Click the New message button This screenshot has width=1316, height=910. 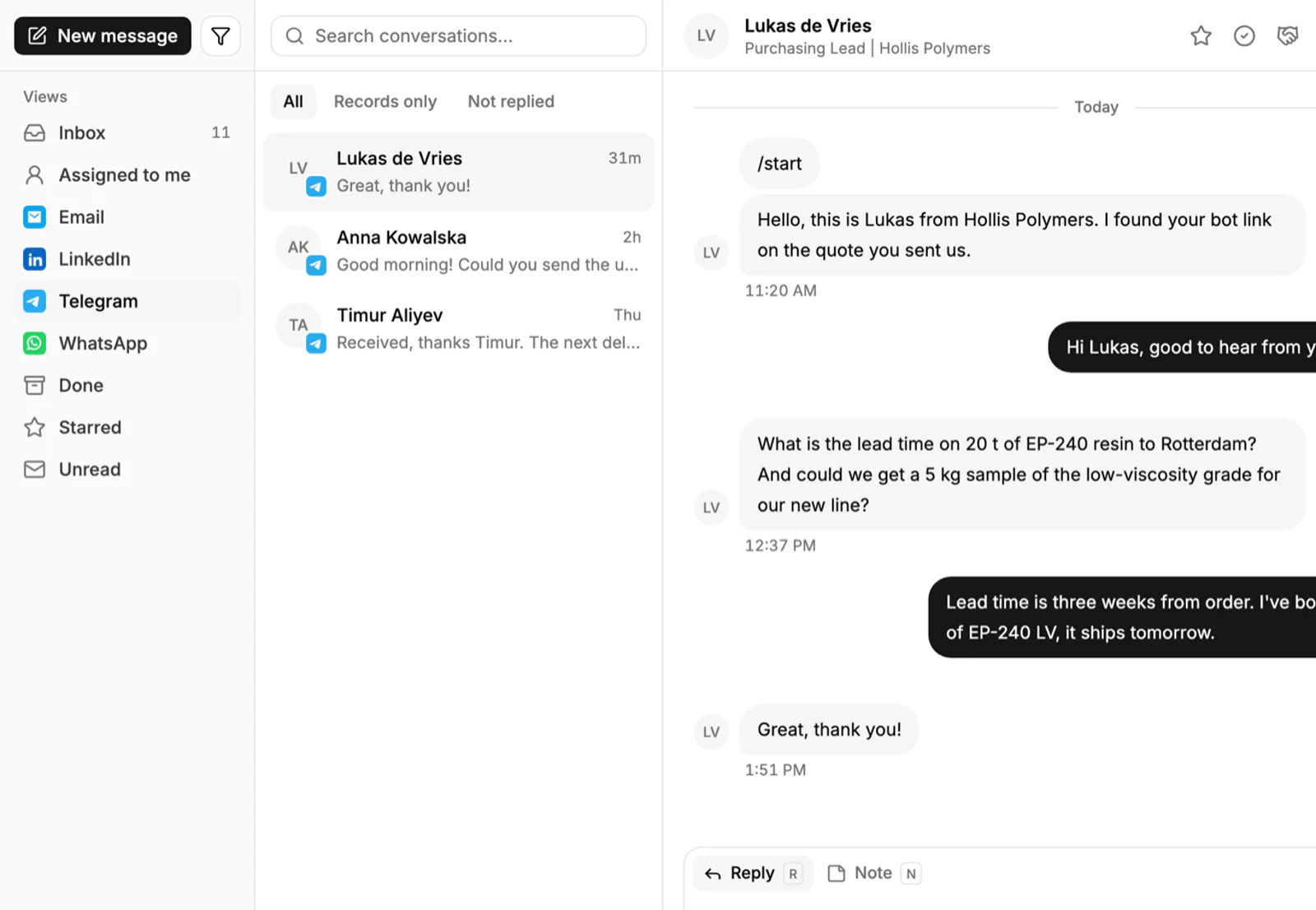point(103,36)
